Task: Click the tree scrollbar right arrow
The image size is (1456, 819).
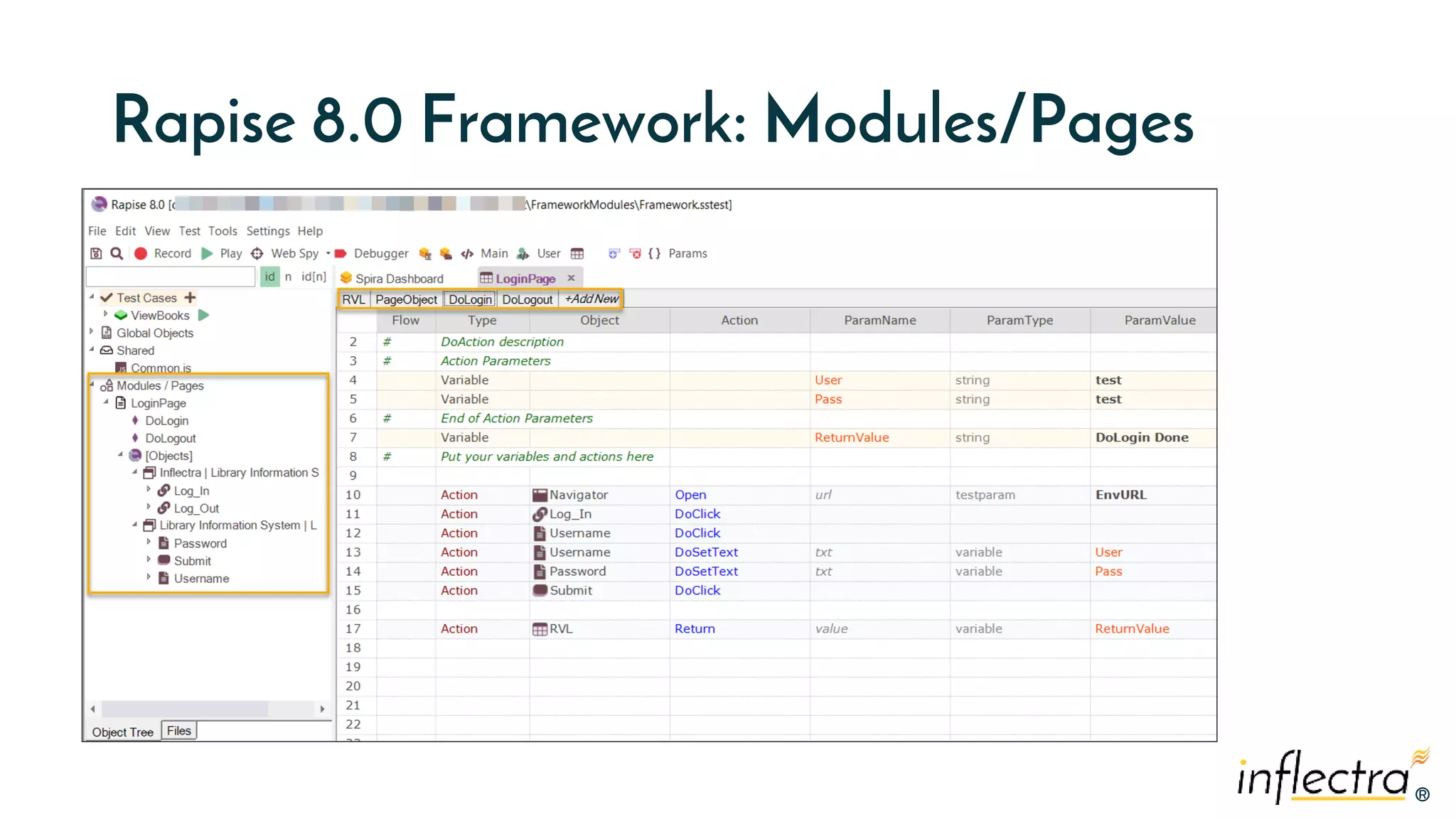Action: coord(323,709)
